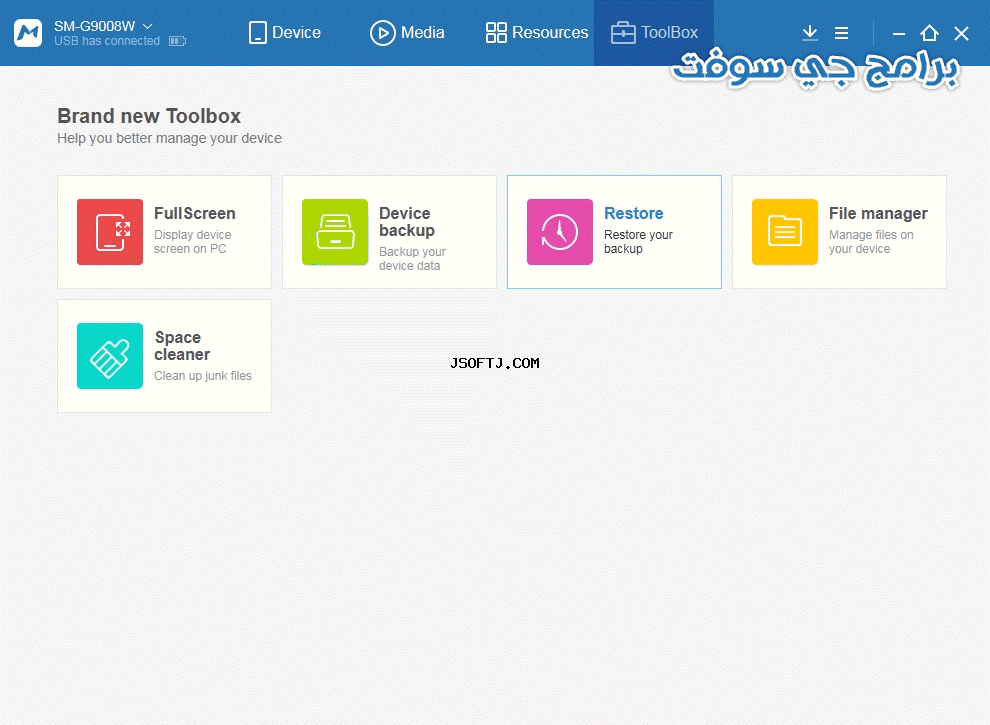Screen dimensions: 990x725
Task: Click 'Manage files on your device' description
Action: [871, 242]
